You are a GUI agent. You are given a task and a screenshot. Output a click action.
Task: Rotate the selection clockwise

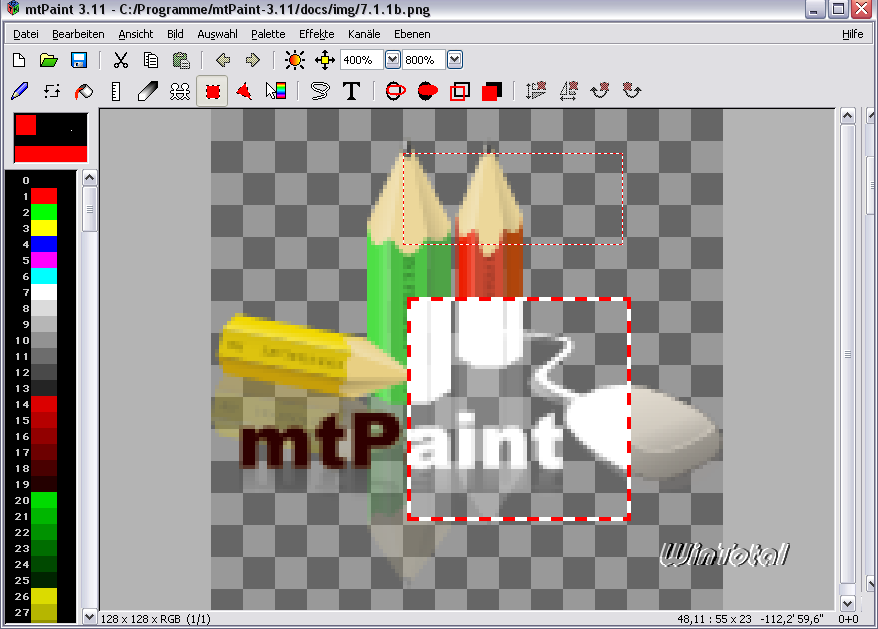pos(600,91)
